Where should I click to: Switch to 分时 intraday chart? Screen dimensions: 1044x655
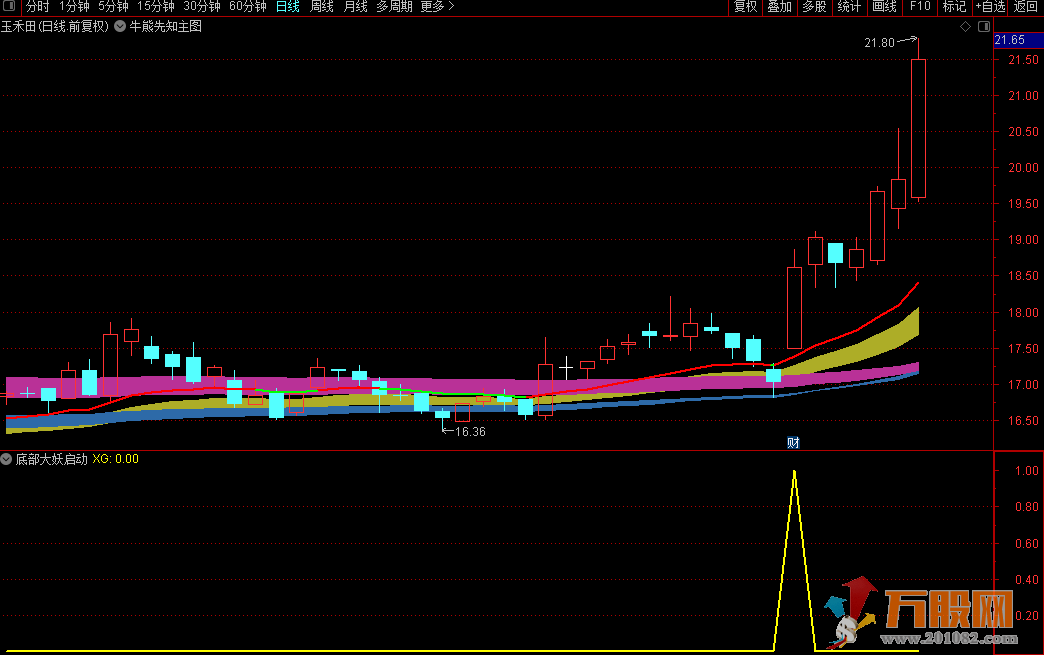[38, 7]
